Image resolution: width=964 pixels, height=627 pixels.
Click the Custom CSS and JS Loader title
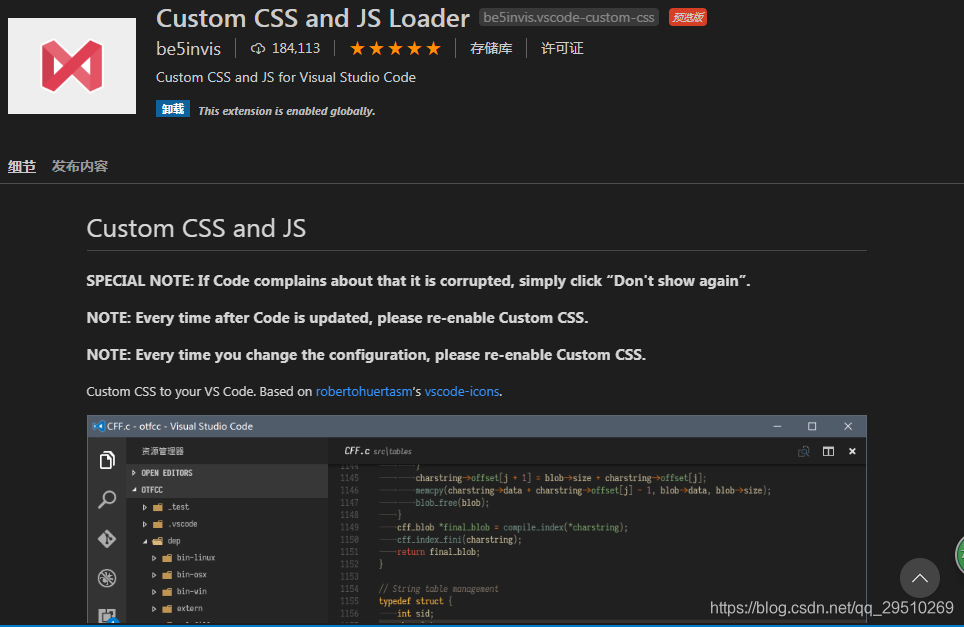click(x=312, y=18)
